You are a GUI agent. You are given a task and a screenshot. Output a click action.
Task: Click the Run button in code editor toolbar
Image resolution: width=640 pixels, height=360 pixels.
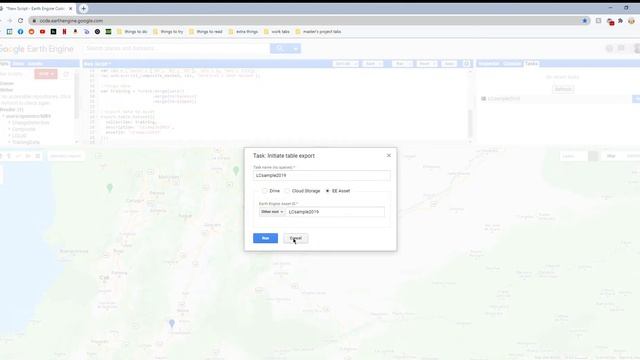(x=402, y=64)
